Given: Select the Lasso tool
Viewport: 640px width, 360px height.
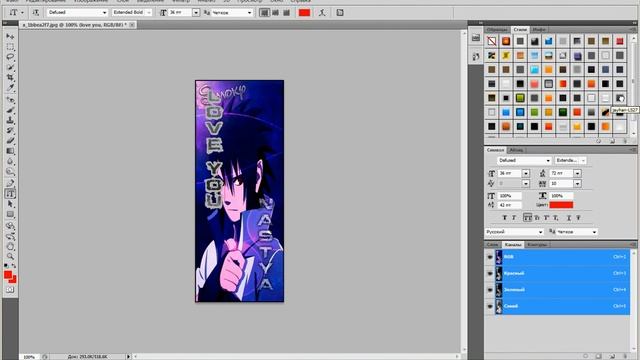Looking at the screenshot, I should tap(10, 57).
